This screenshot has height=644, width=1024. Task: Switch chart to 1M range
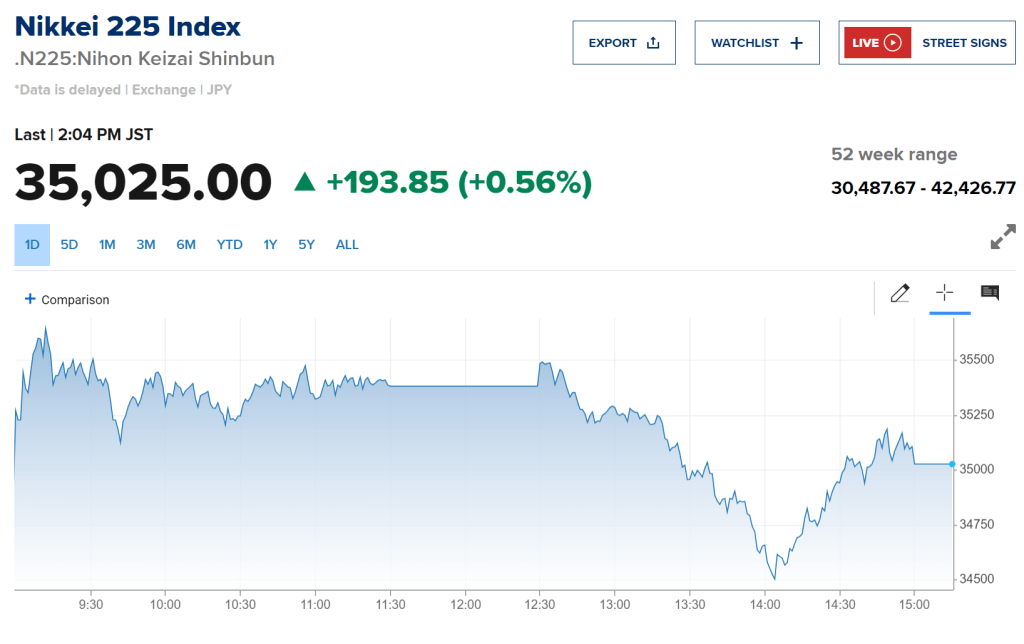coord(107,245)
